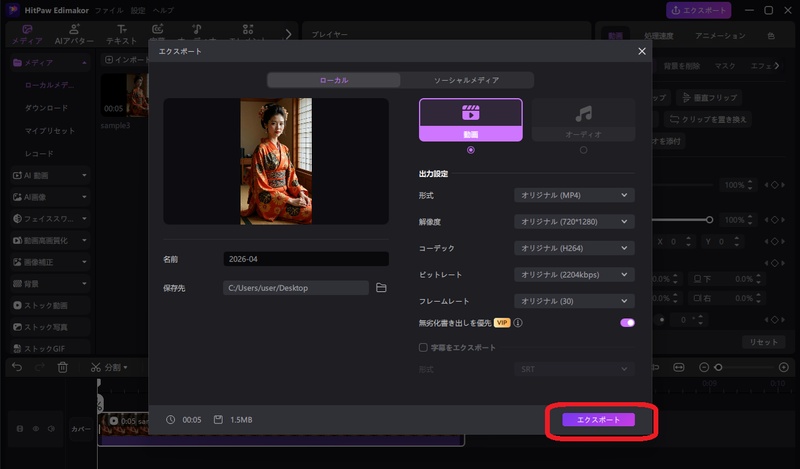Click the slider handle in right properties panel
The image size is (800, 469).
click(x=709, y=219)
